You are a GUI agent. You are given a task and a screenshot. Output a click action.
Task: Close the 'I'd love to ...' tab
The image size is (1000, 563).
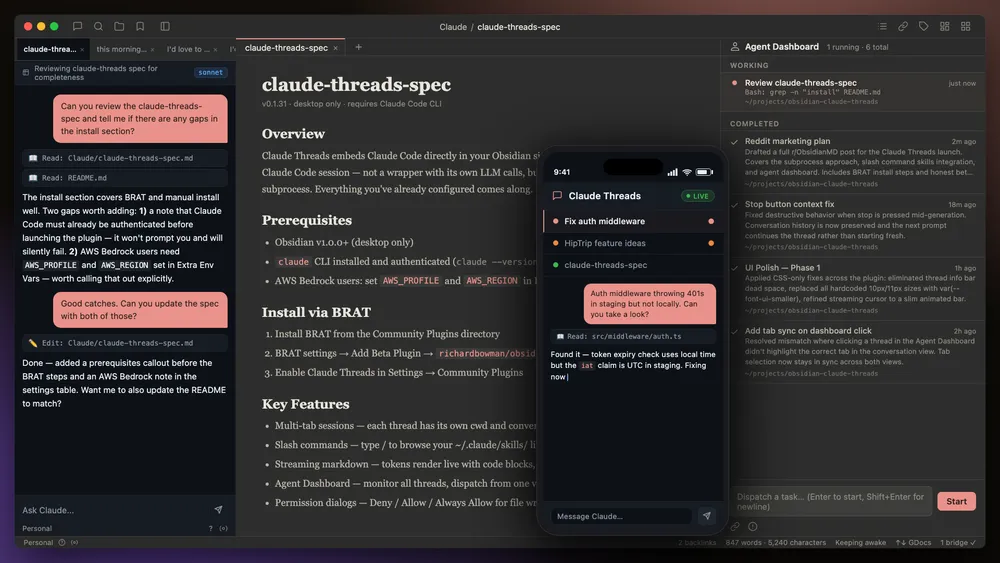point(216,50)
